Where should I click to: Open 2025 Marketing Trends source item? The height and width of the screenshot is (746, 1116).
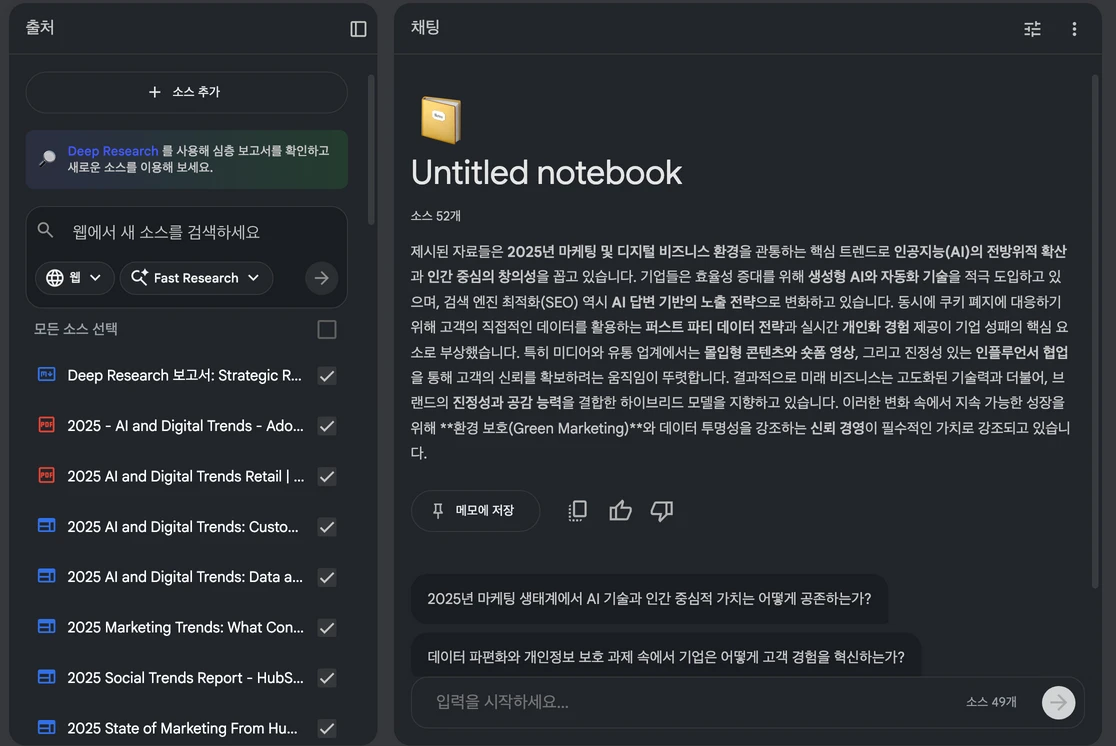tap(185, 627)
